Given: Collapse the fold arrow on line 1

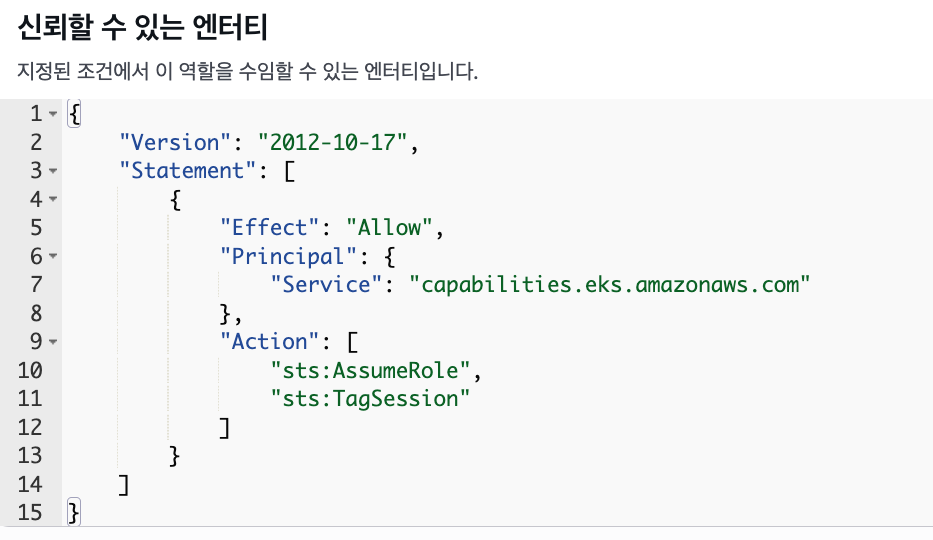Looking at the screenshot, I should pos(53,114).
